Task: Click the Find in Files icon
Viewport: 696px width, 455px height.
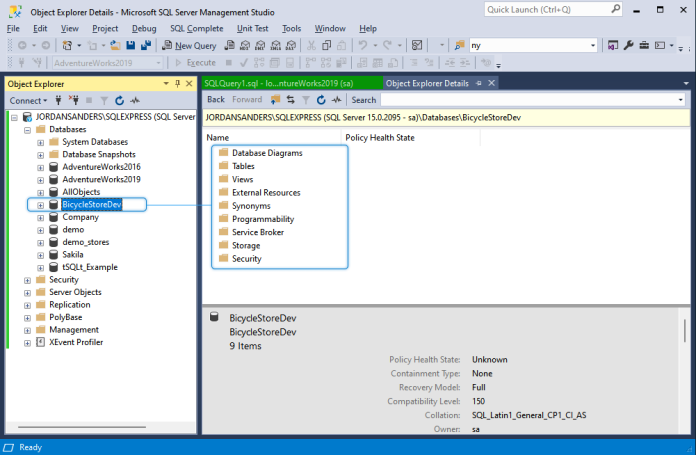Action: pos(459,45)
